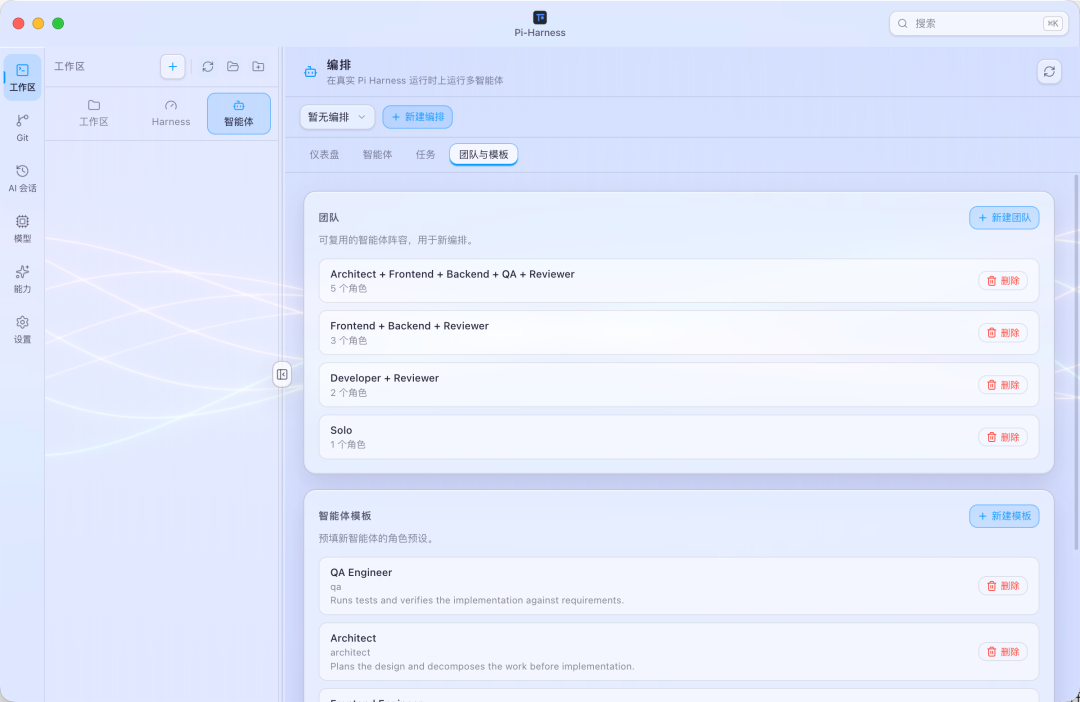The image size is (1080, 702).
Task: Add a new workspace with plus button
Action: [172, 66]
